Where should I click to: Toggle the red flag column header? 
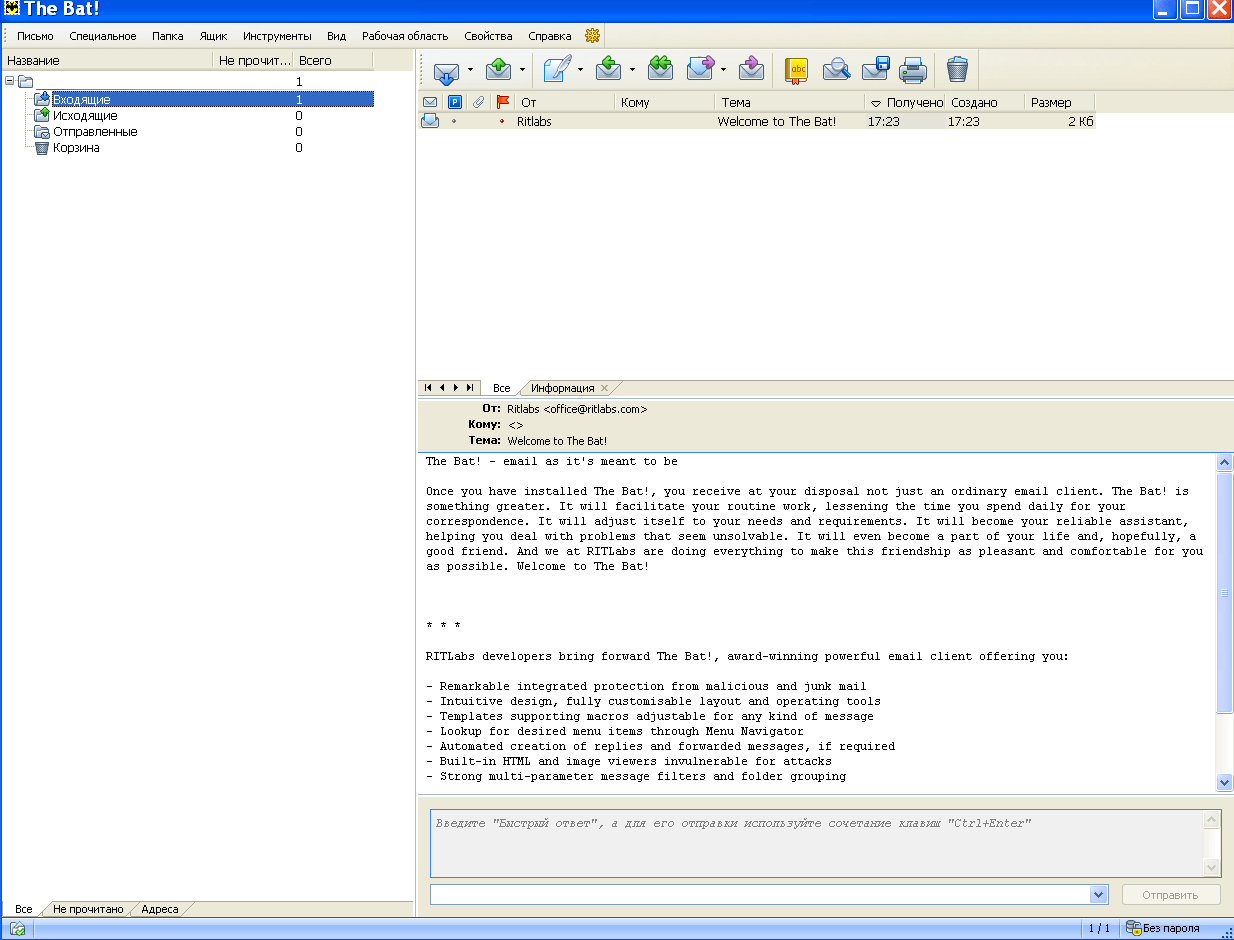tap(503, 102)
